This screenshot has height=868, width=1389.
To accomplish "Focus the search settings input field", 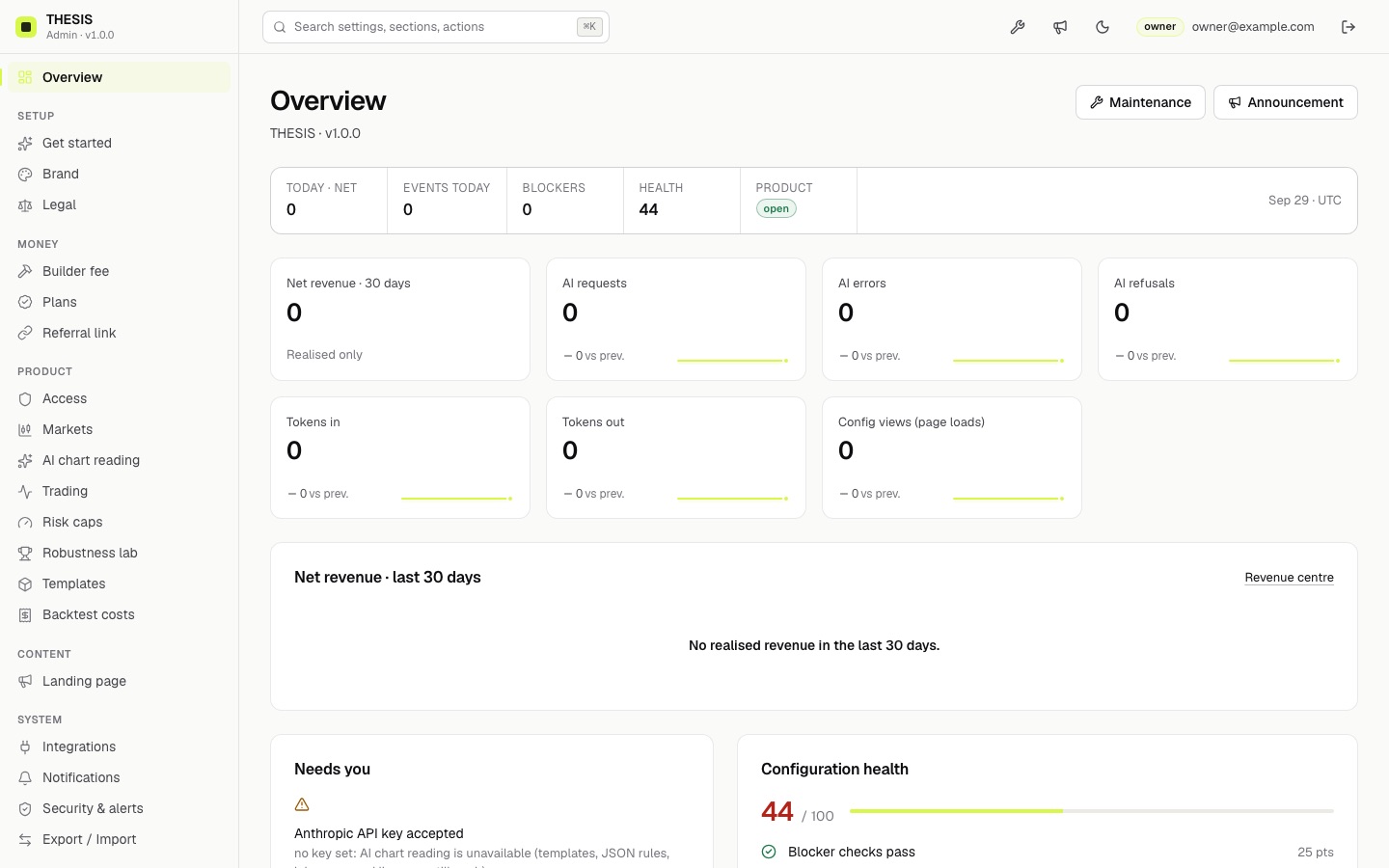I will tap(436, 27).
